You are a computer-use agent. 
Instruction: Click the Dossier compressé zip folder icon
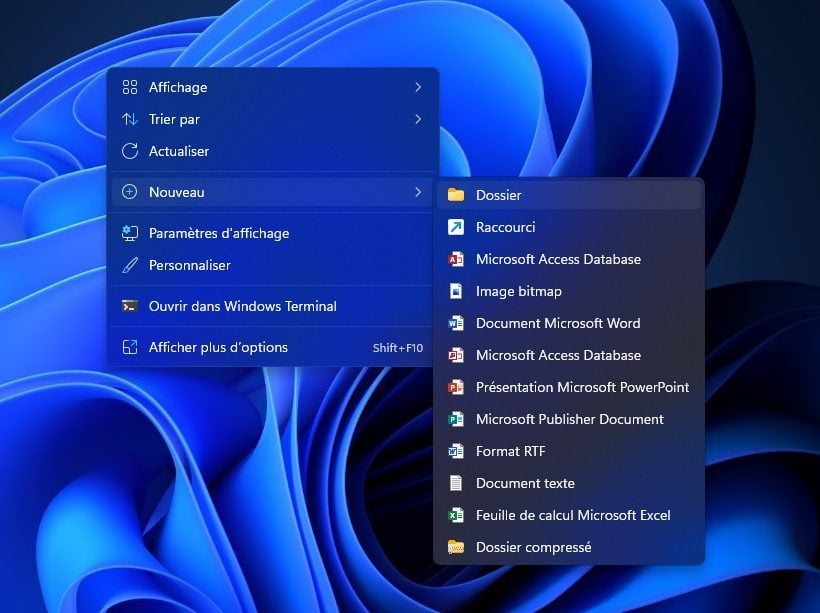pos(456,547)
